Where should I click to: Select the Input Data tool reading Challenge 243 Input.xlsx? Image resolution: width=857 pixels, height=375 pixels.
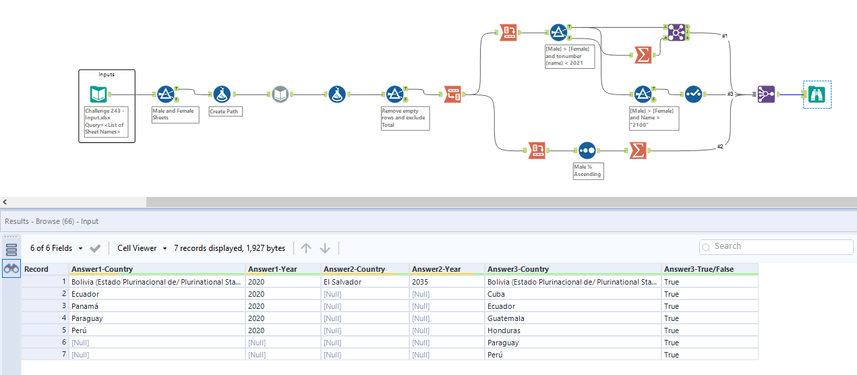[99, 94]
